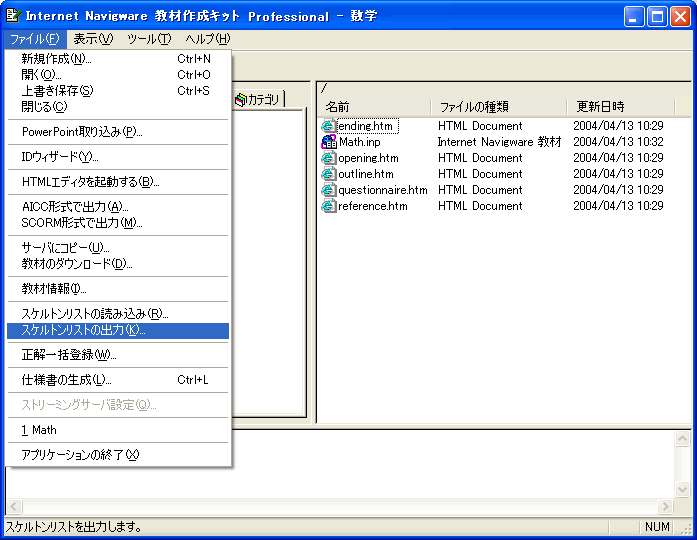
Task: Minimize the application window
Action: pos(633,17)
